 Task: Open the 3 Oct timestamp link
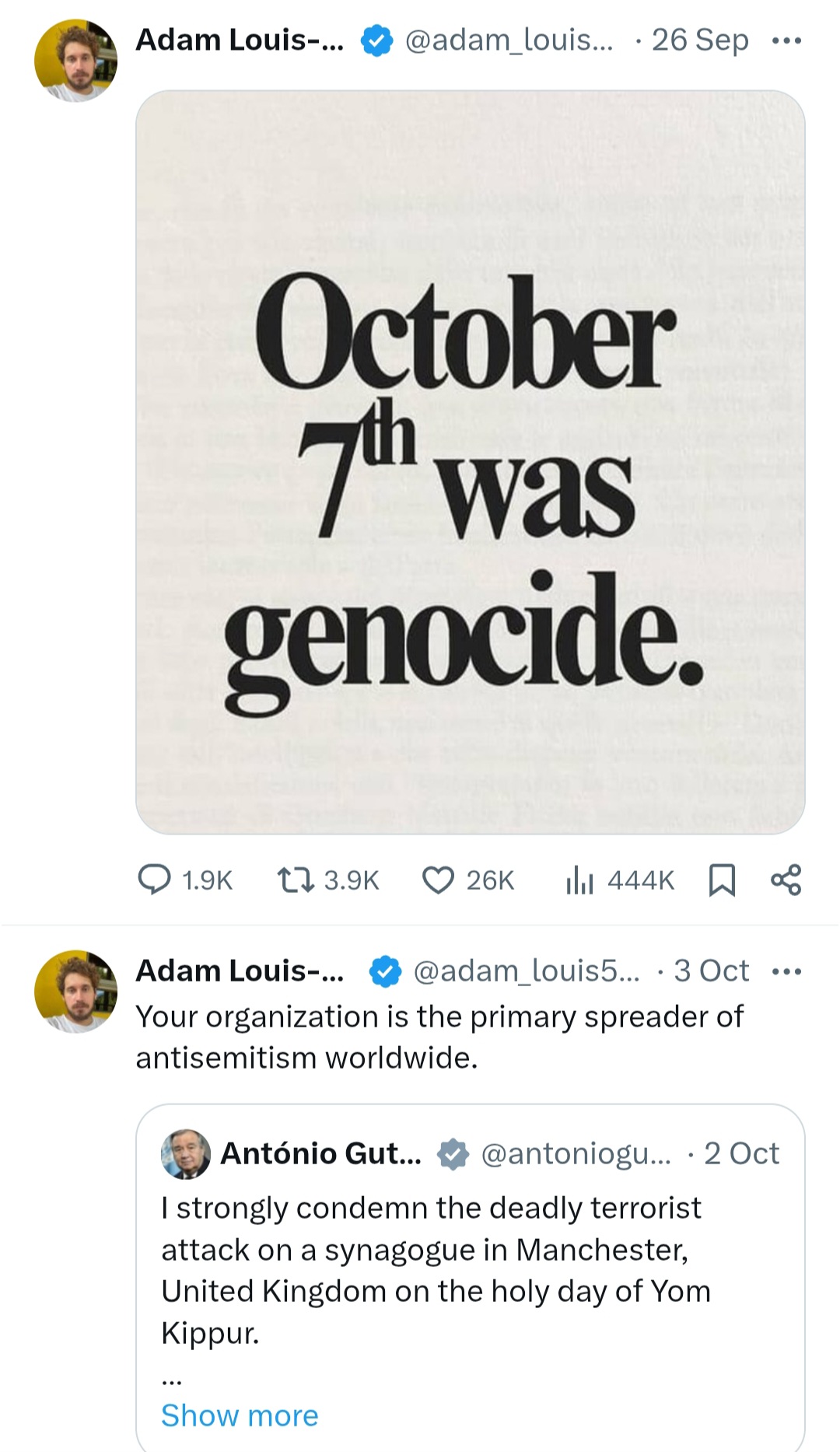[711, 971]
